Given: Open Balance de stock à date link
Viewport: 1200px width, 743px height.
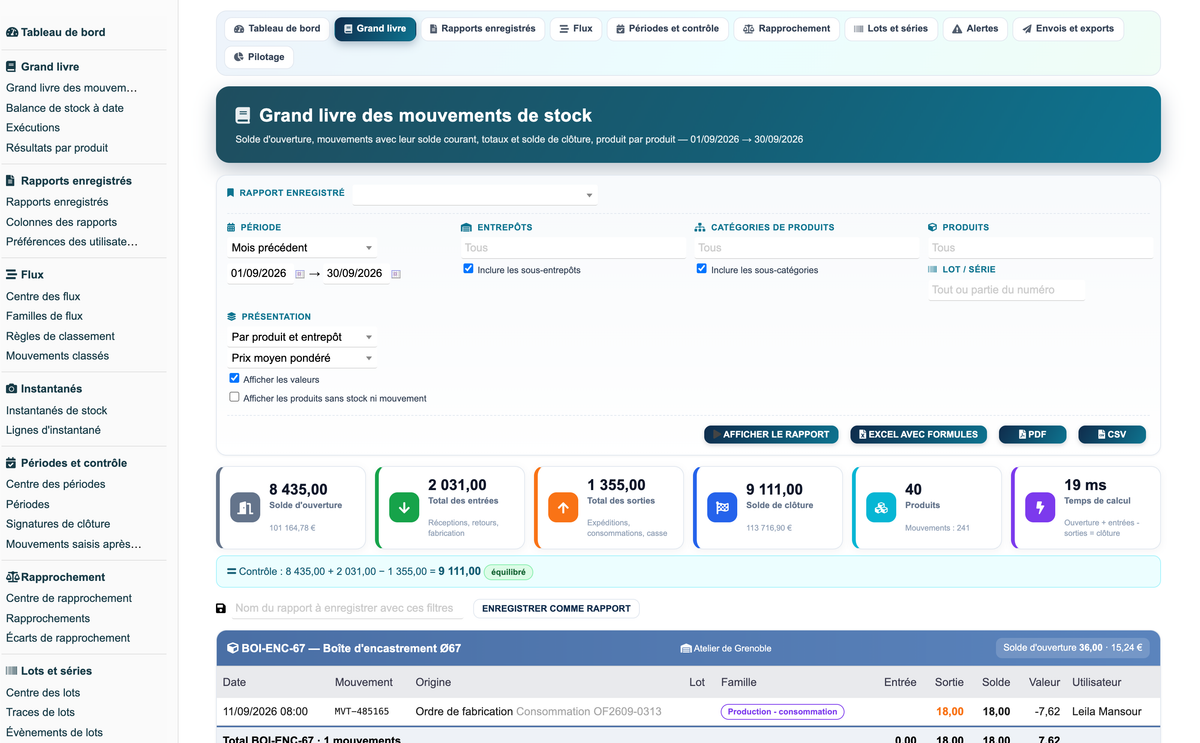Looking at the screenshot, I should point(65,108).
